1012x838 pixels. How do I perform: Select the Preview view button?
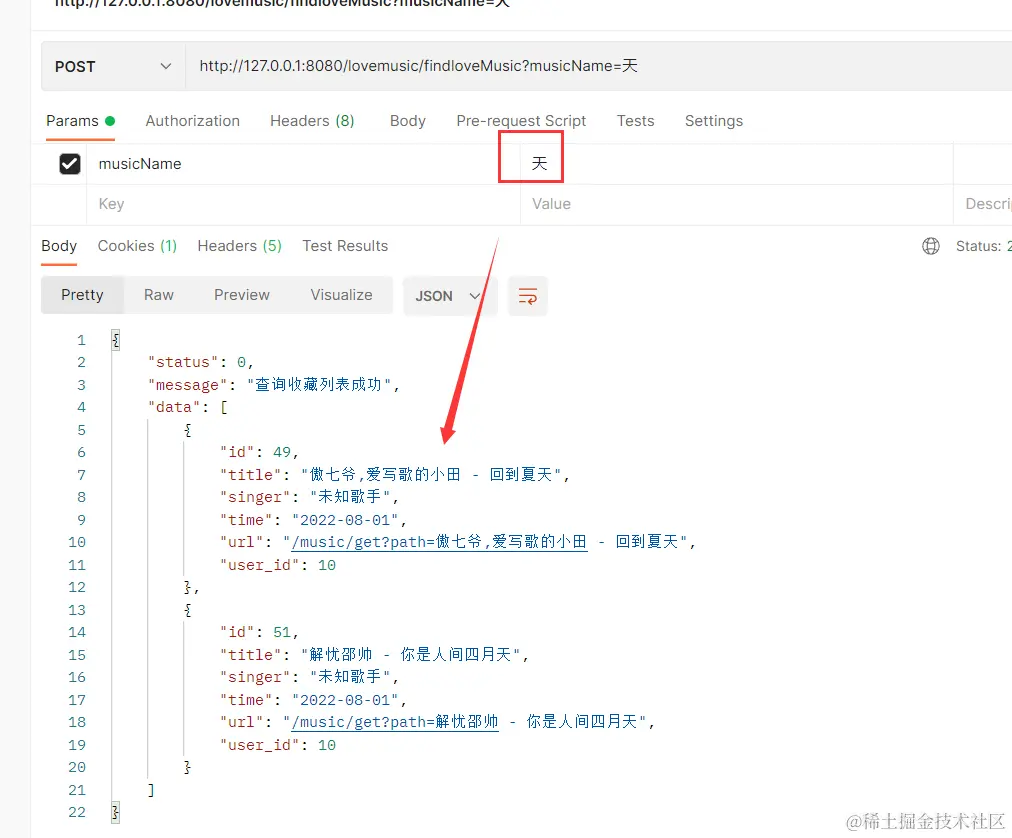(x=241, y=295)
